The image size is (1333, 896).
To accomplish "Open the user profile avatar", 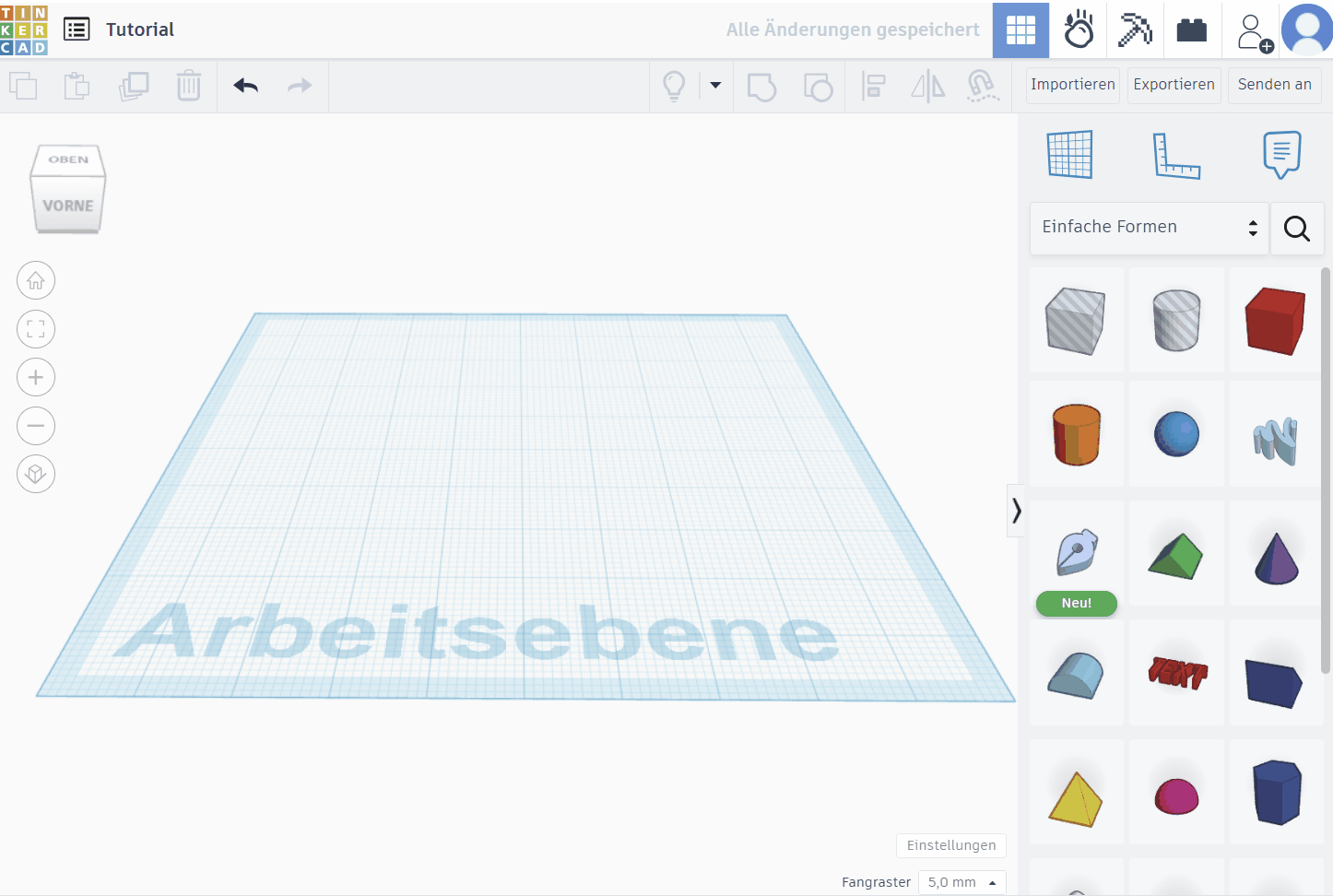I will (x=1306, y=29).
